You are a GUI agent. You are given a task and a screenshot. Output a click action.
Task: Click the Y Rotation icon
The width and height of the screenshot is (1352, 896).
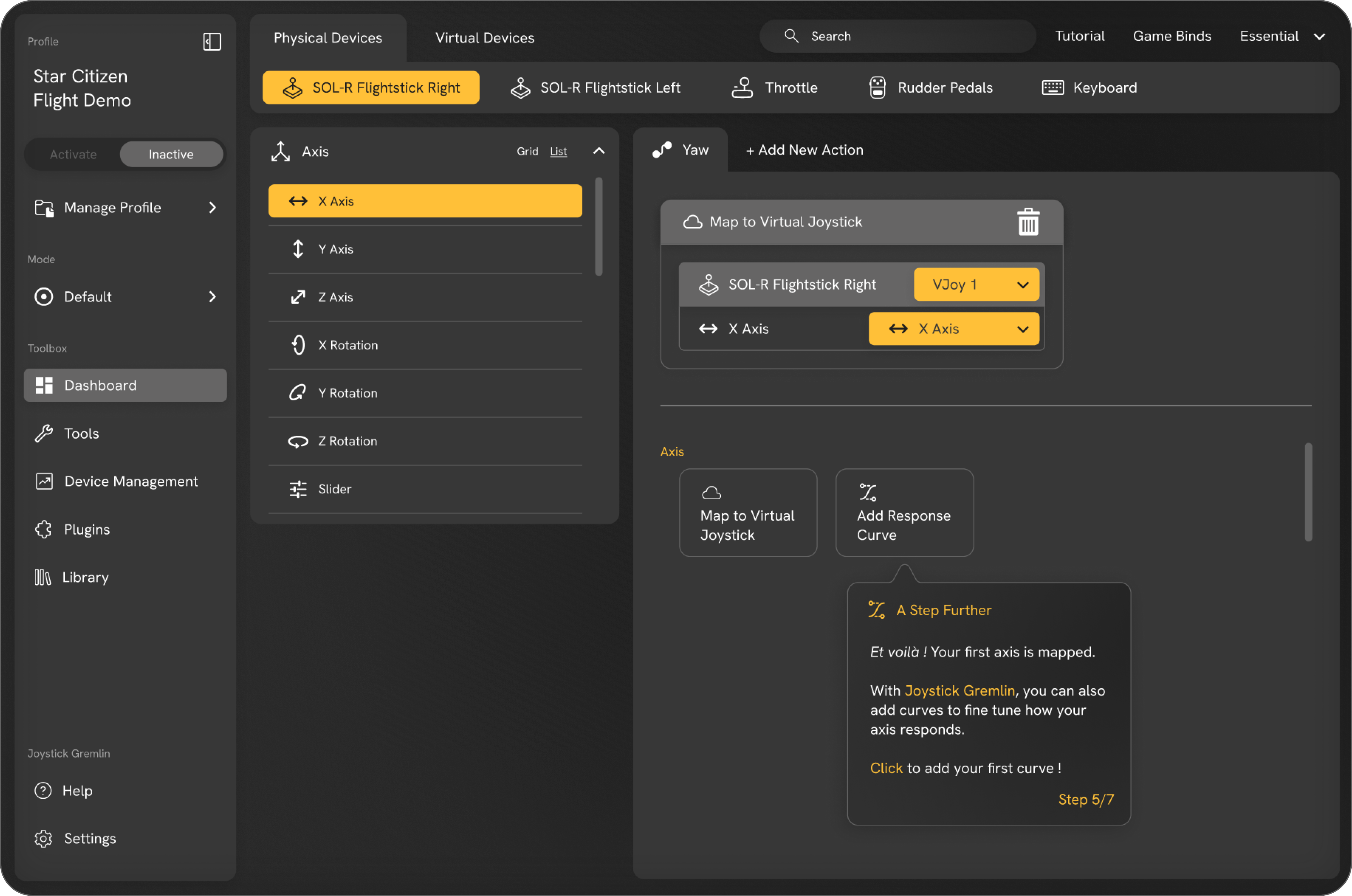[x=298, y=393]
